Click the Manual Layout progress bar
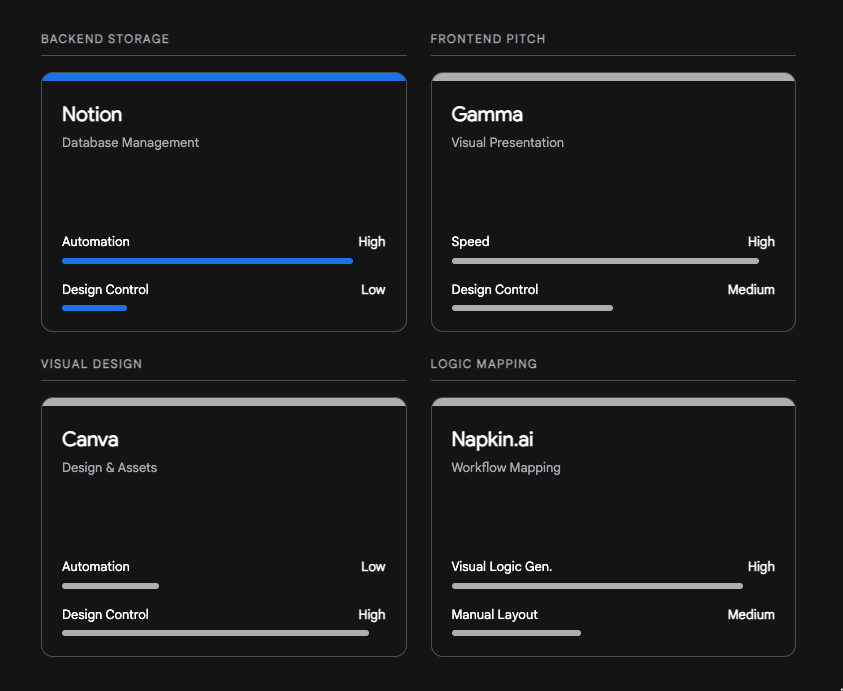Screen dimensions: 843x691 [516, 633]
